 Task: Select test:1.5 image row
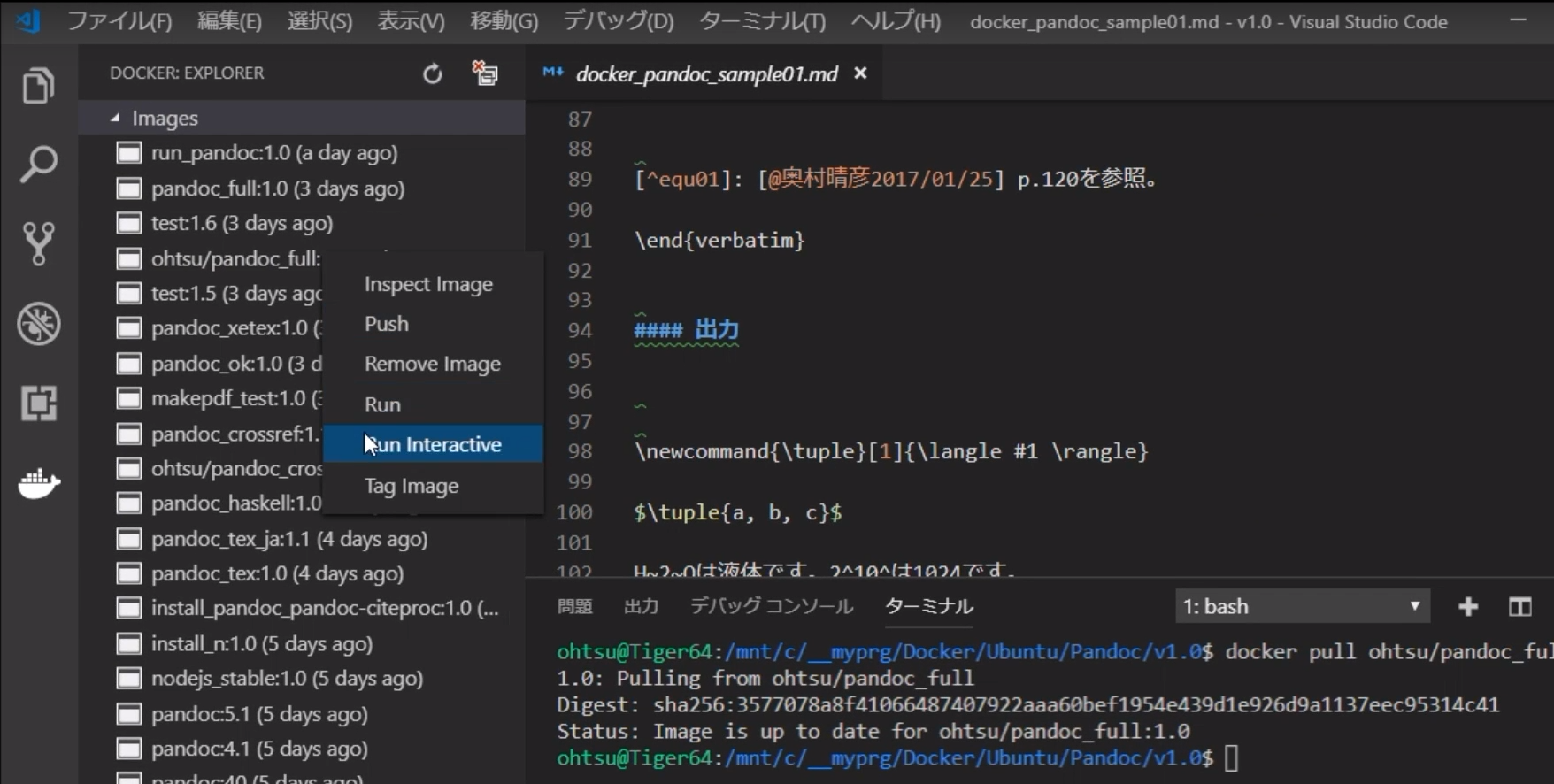click(x=202, y=293)
